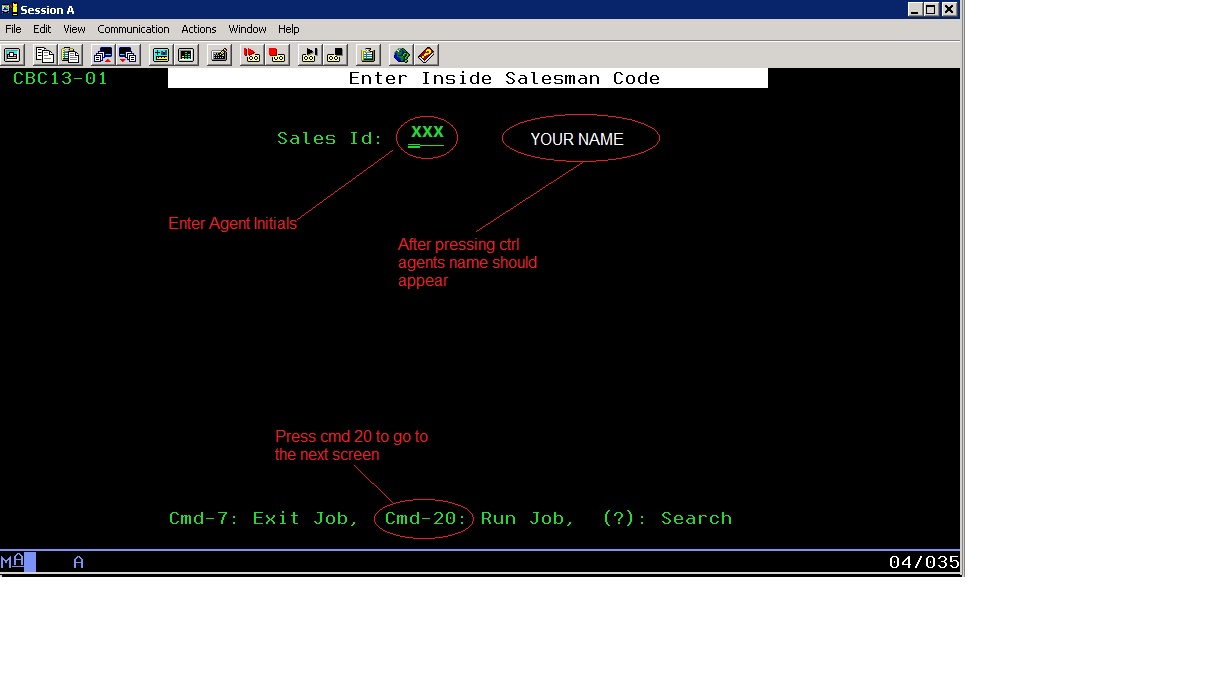The height and width of the screenshot is (692, 1230).
Task: Open the Communication menu
Action: click(133, 29)
